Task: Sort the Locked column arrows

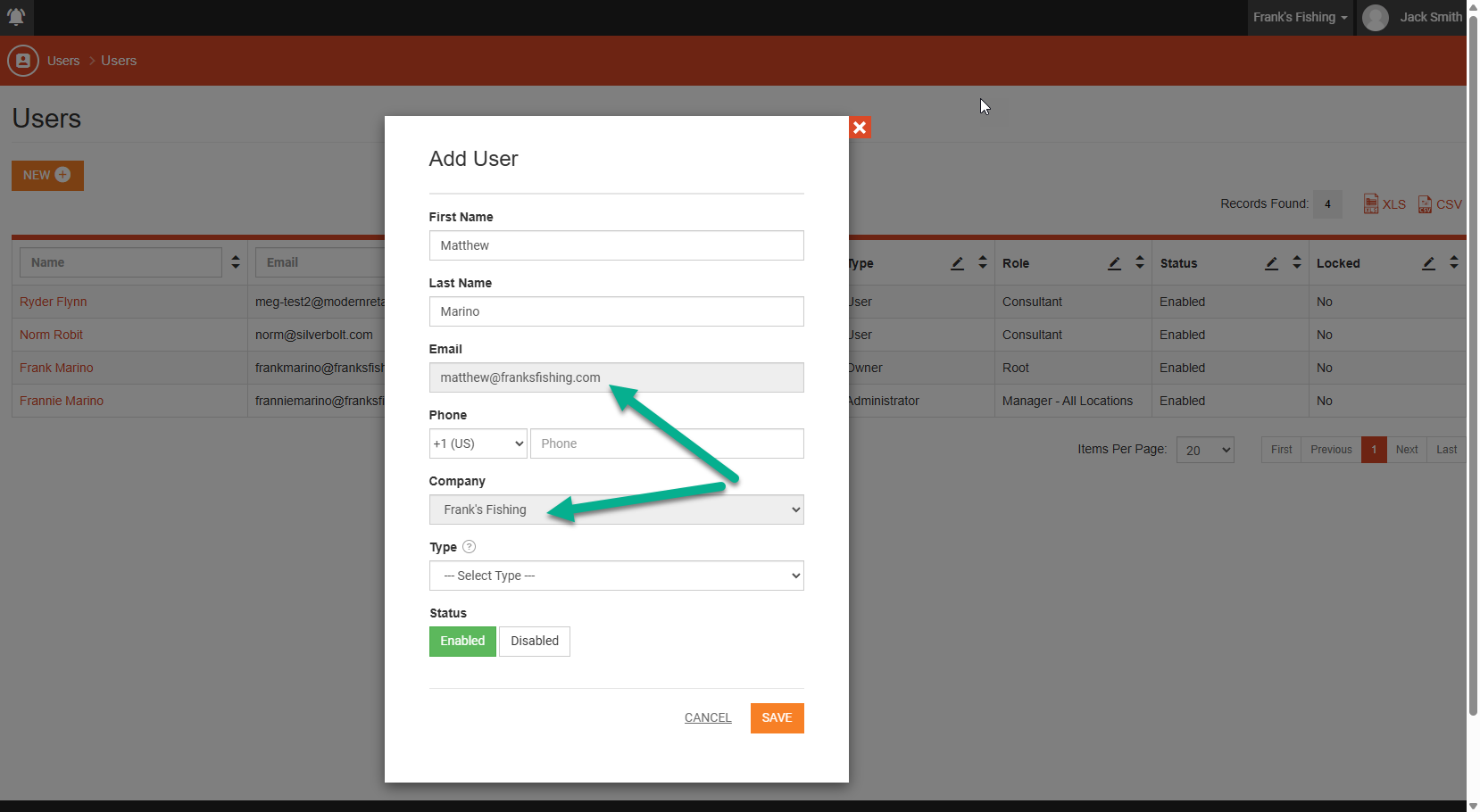Action: coord(1454,262)
